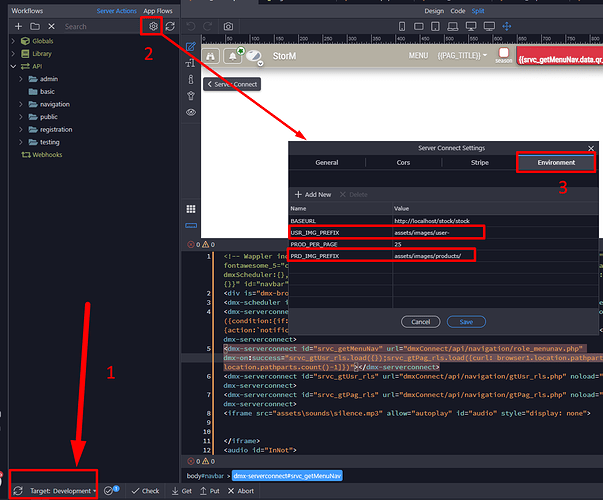Screen dimensions: 603x500
Task: Activate the edit pencil tool in design sidebar
Action: [191, 47]
